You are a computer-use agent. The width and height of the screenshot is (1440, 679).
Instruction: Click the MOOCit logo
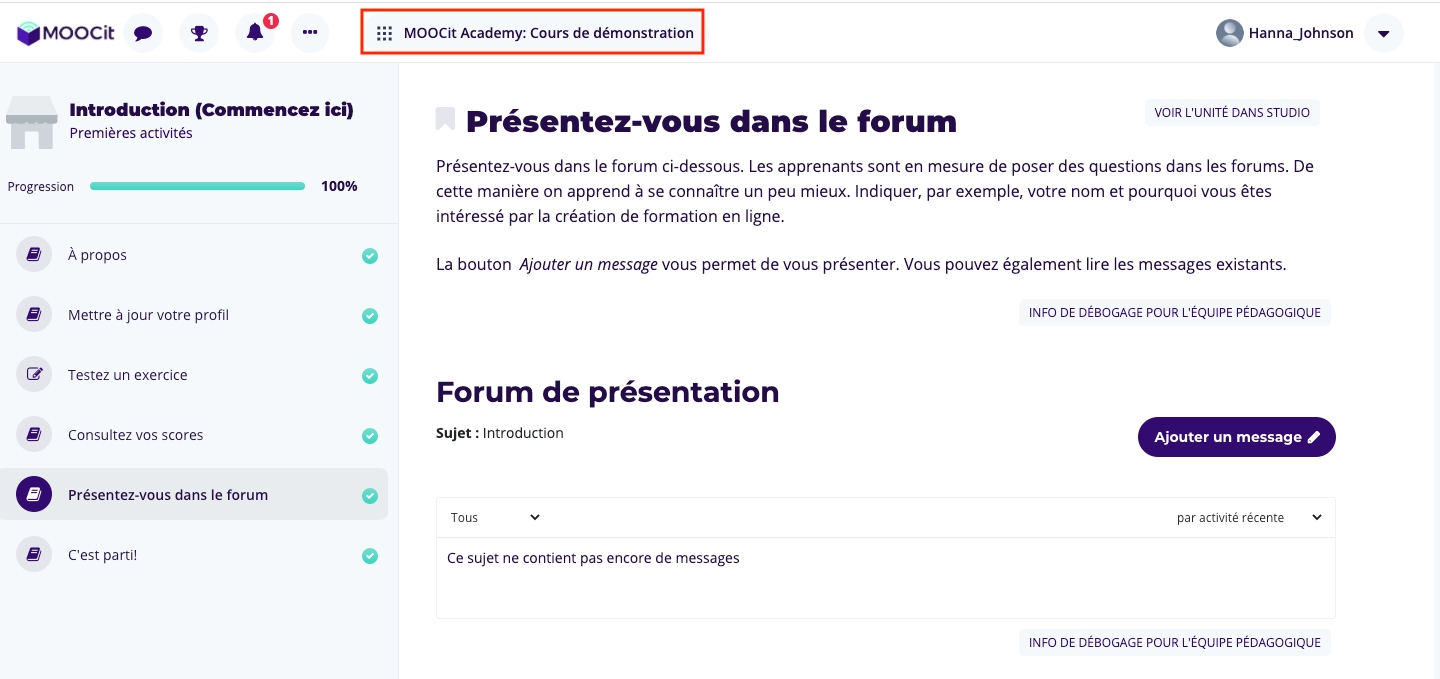tap(66, 33)
